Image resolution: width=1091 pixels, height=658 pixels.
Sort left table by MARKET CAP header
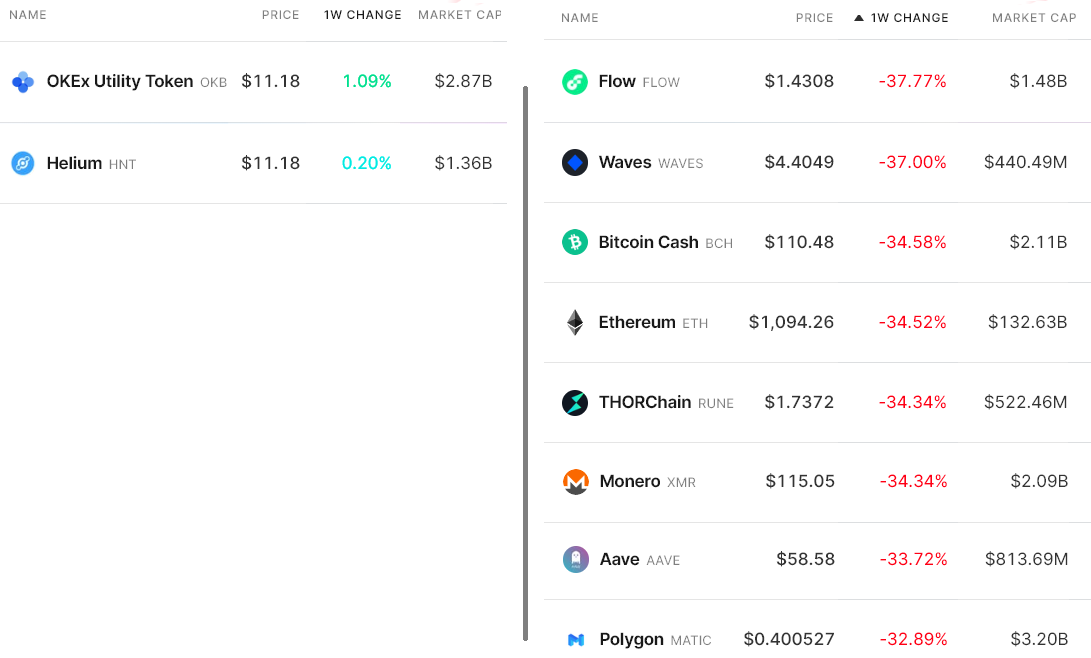(459, 15)
